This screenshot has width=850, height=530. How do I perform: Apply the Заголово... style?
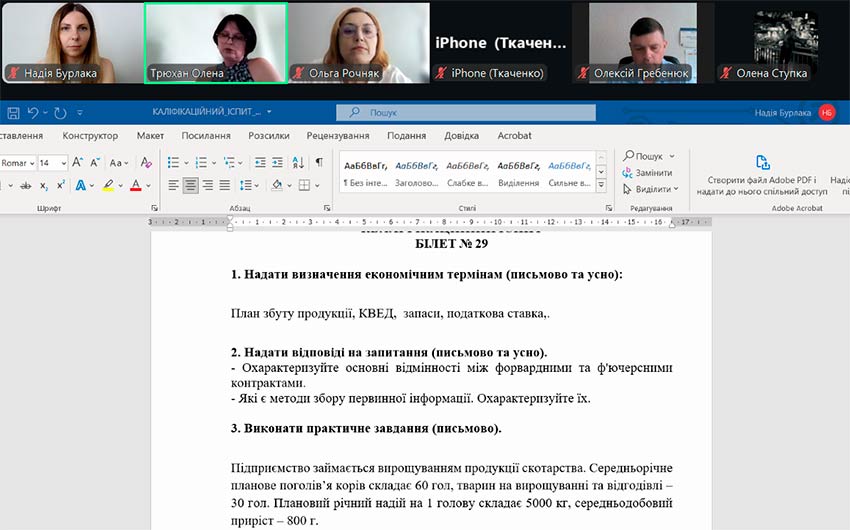tap(416, 173)
